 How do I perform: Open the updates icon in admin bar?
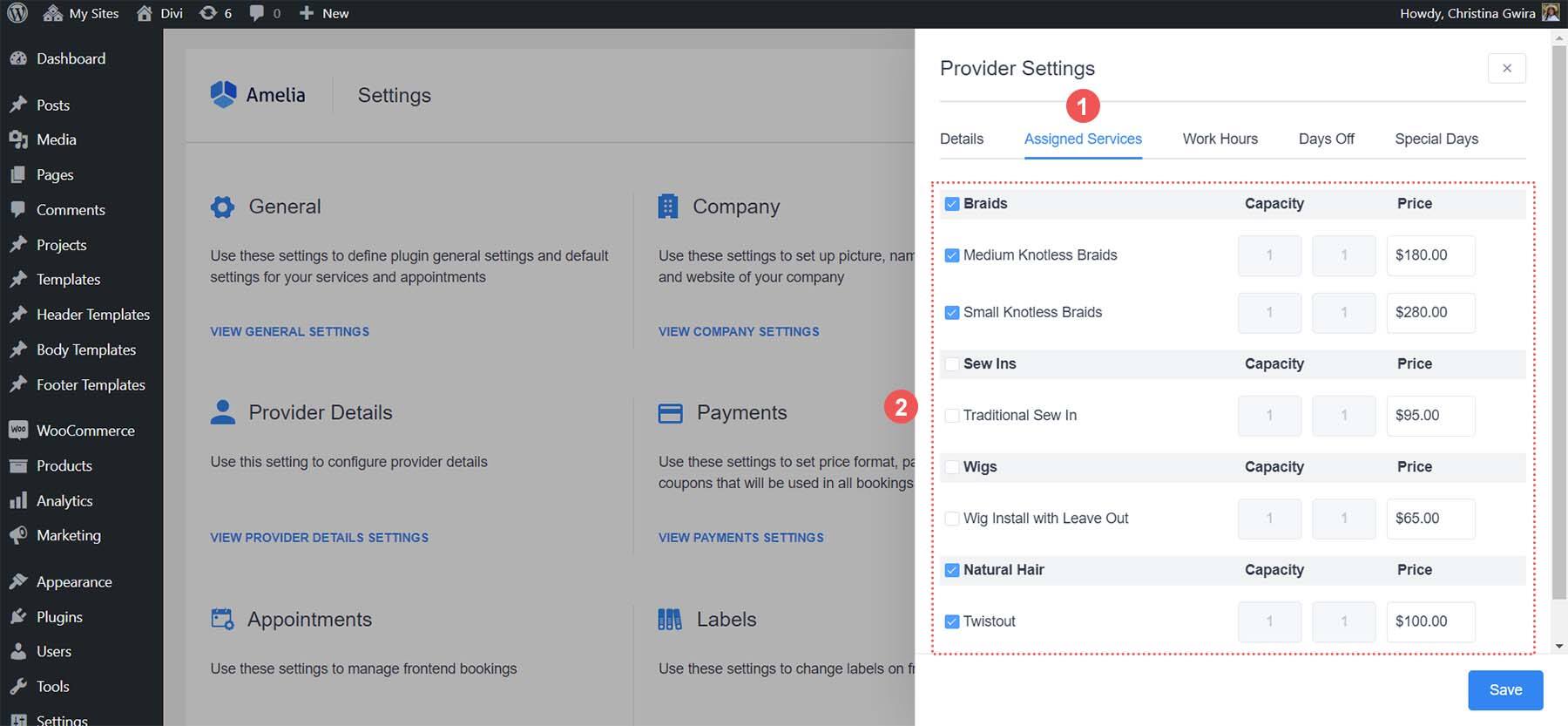pos(208,13)
